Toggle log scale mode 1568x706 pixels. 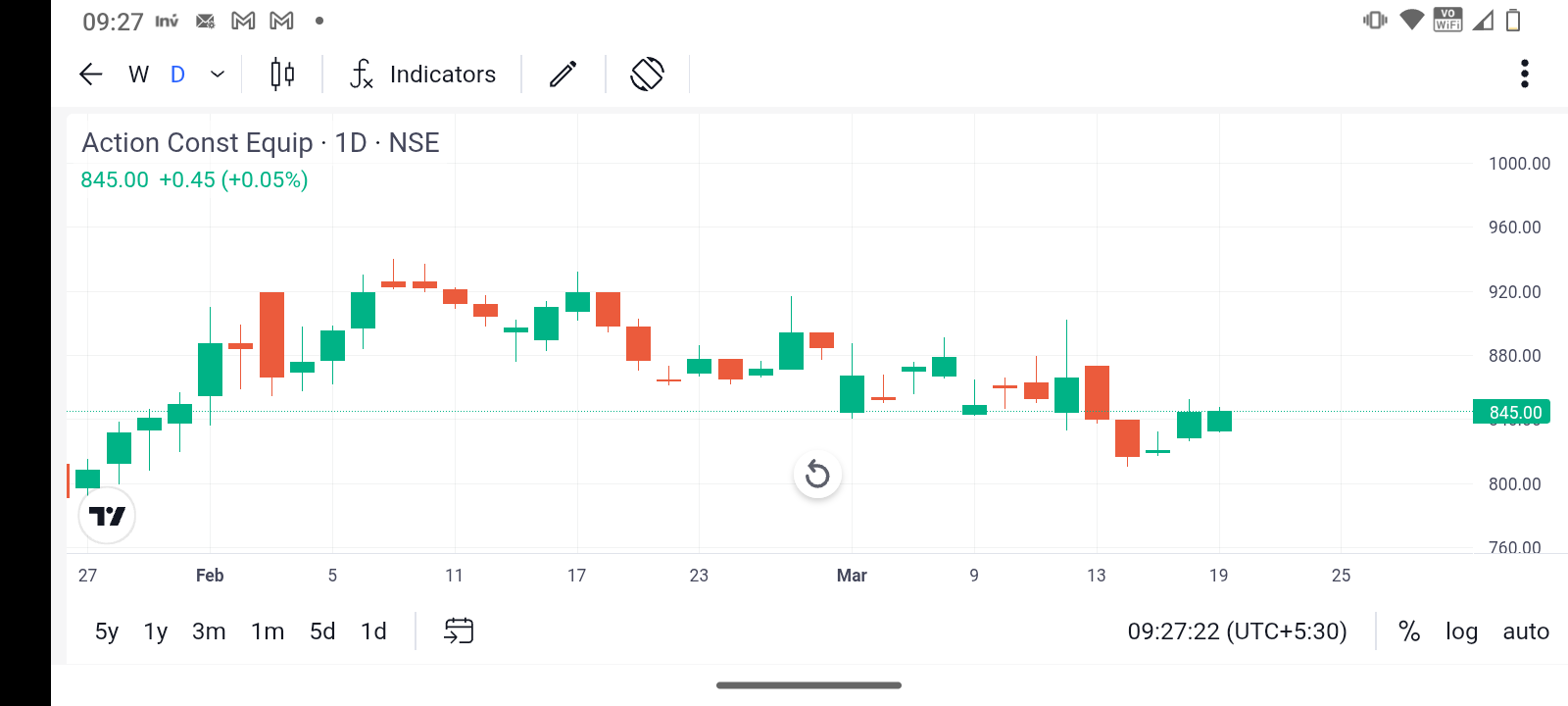coord(1461,631)
